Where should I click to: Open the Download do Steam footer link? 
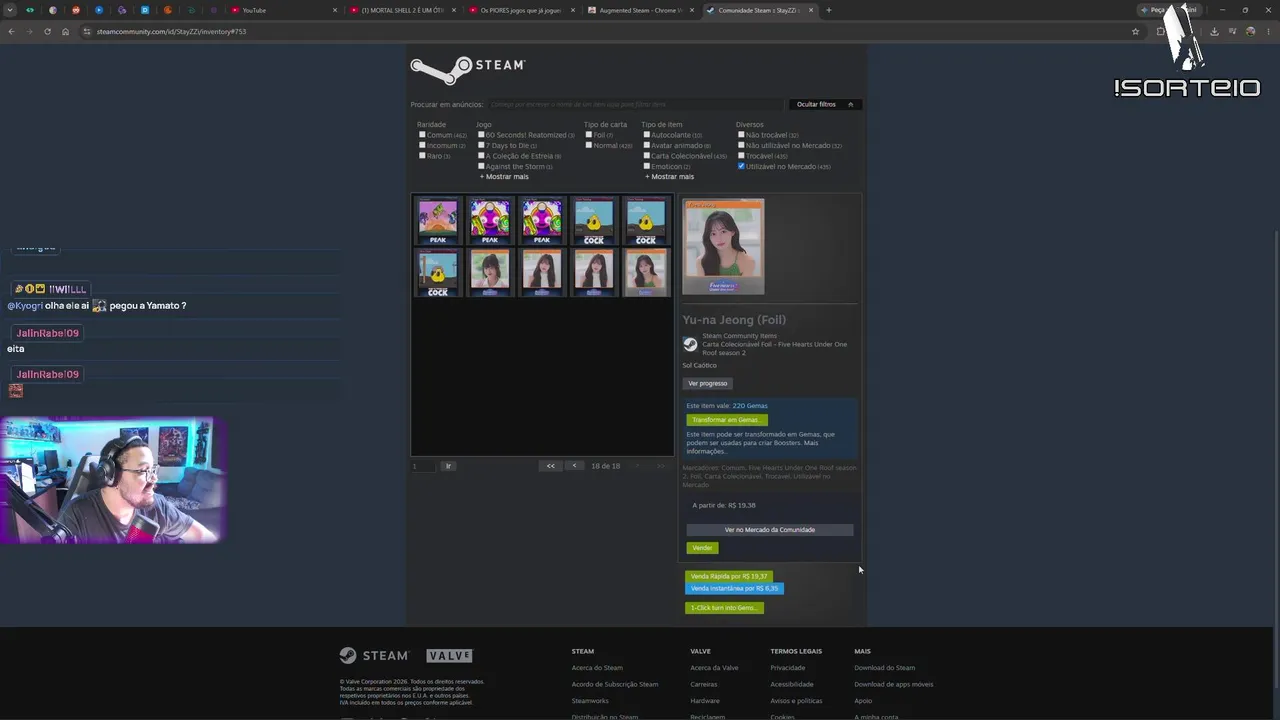pyautogui.click(x=885, y=668)
